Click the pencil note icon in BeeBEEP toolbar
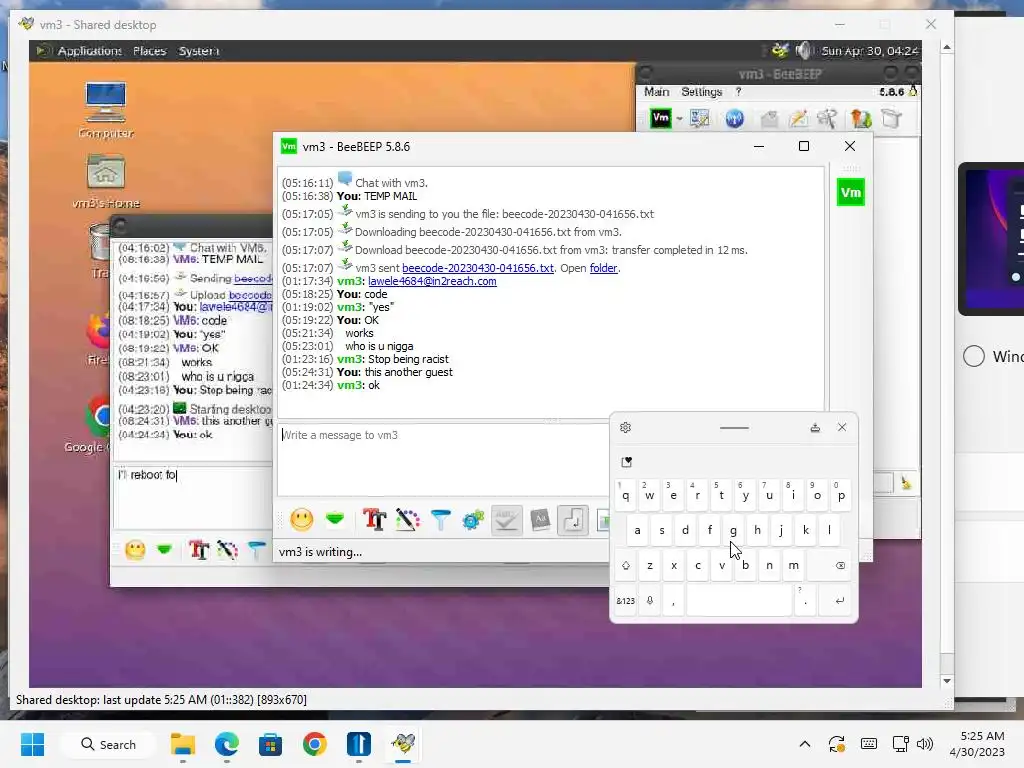The height and width of the screenshot is (768, 1024). 798,119
